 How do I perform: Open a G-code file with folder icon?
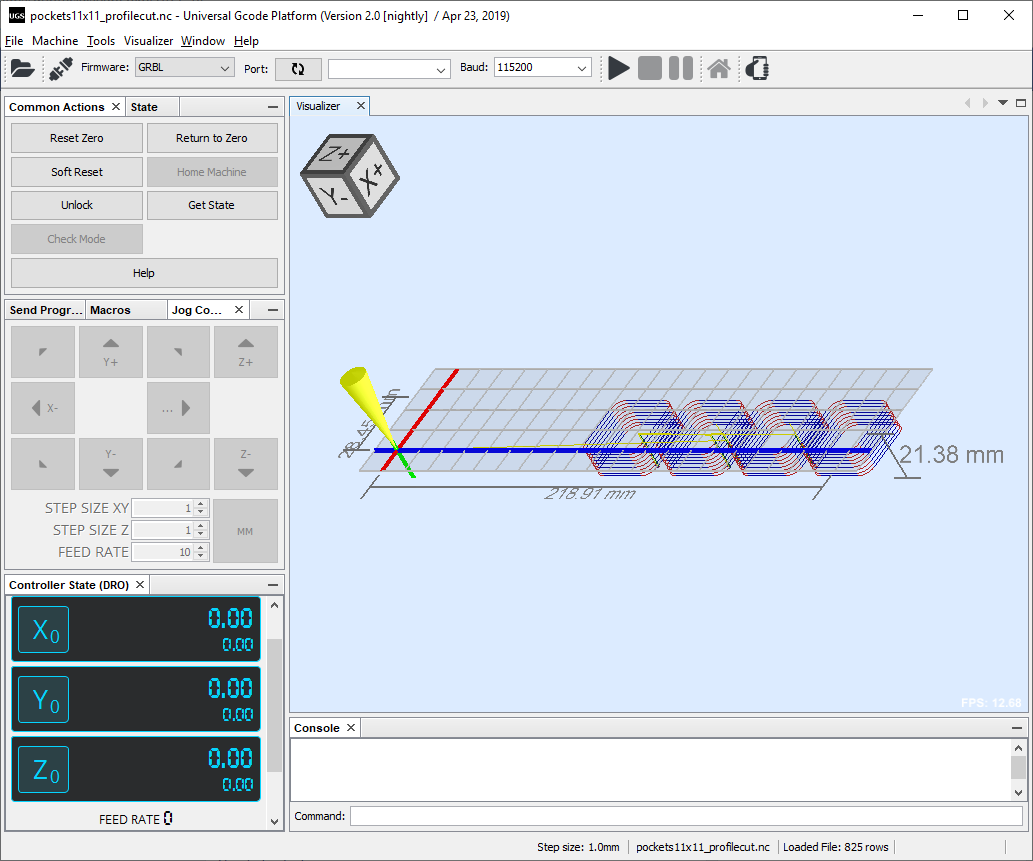click(22, 68)
